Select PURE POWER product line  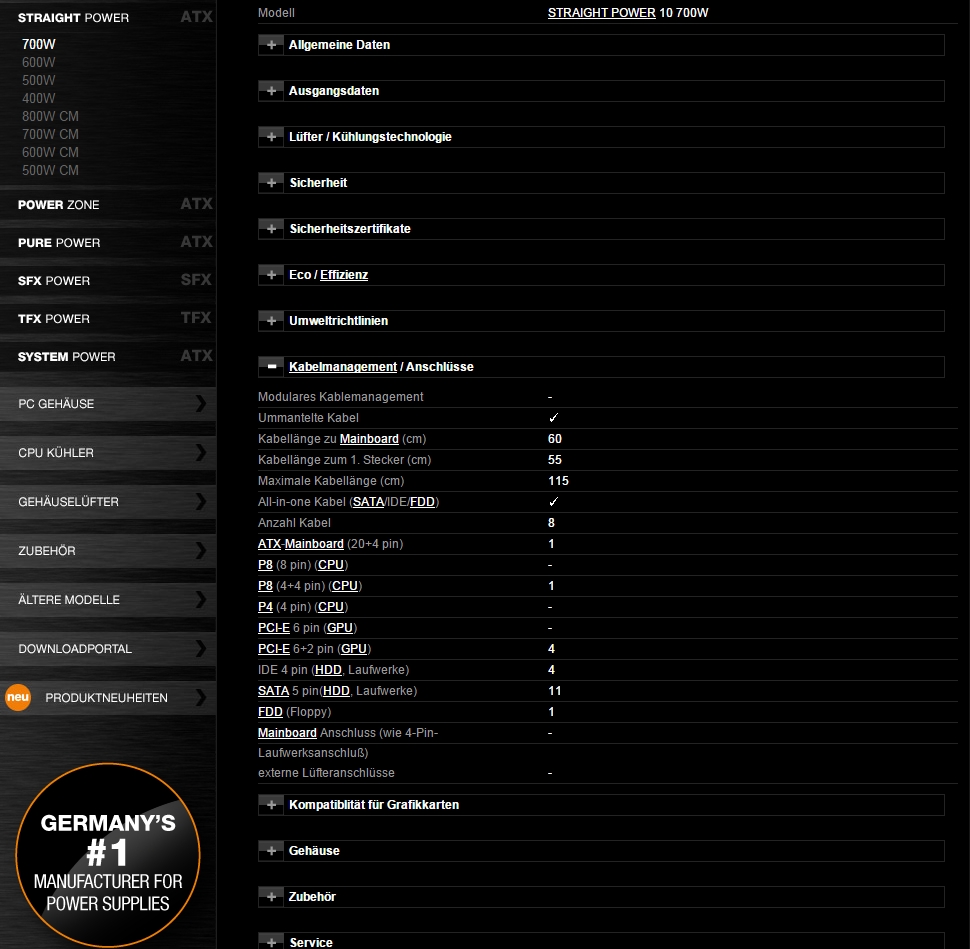coord(59,243)
